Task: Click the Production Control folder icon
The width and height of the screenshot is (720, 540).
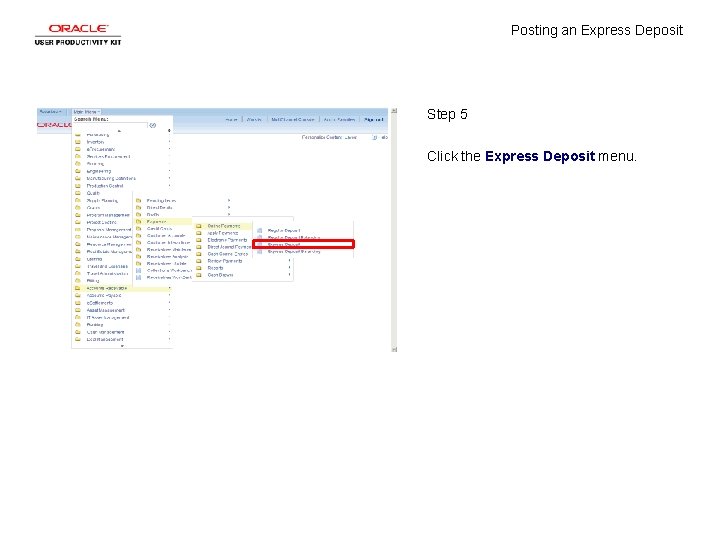Action: [x=78, y=186]
